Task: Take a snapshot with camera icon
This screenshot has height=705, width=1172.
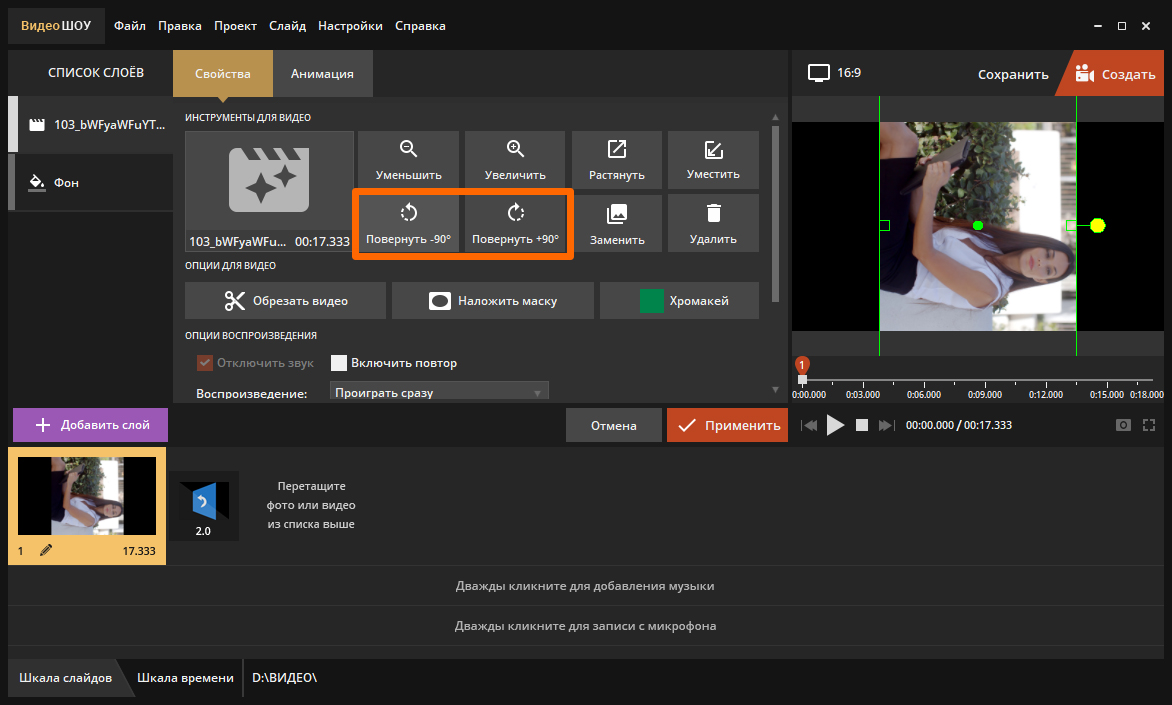Action: (x=1124, y=425)
